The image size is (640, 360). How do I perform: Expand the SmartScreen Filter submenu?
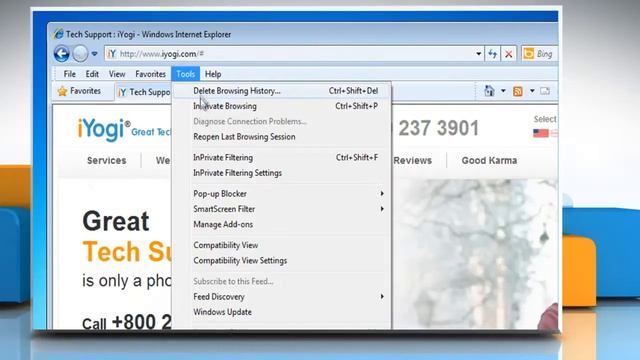point(282,209)
